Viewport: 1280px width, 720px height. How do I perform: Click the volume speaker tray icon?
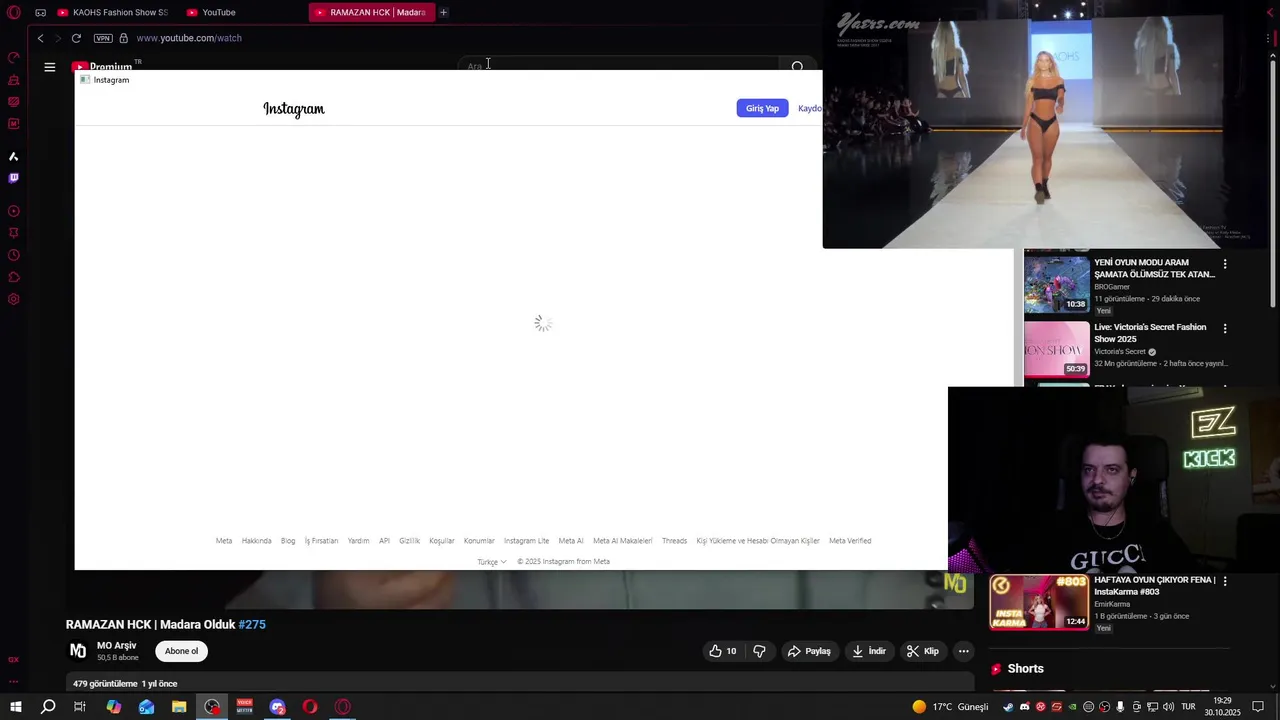(1168, 707)
